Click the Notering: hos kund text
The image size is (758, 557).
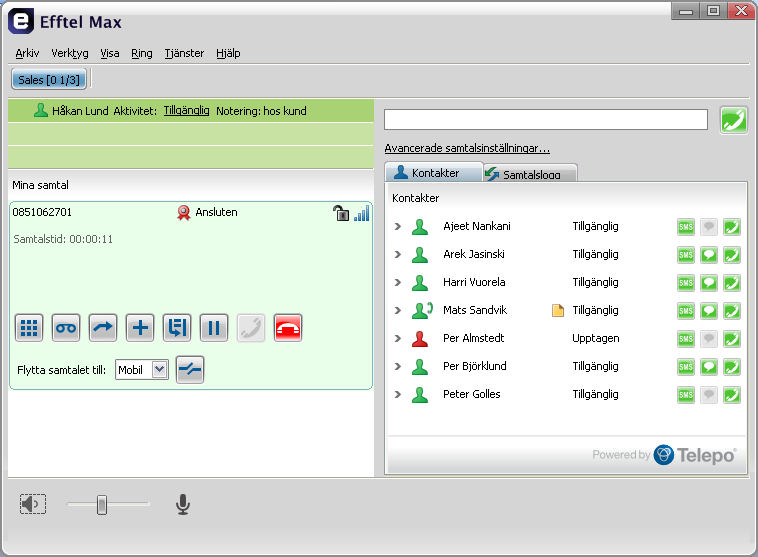(x=261, y=111)
